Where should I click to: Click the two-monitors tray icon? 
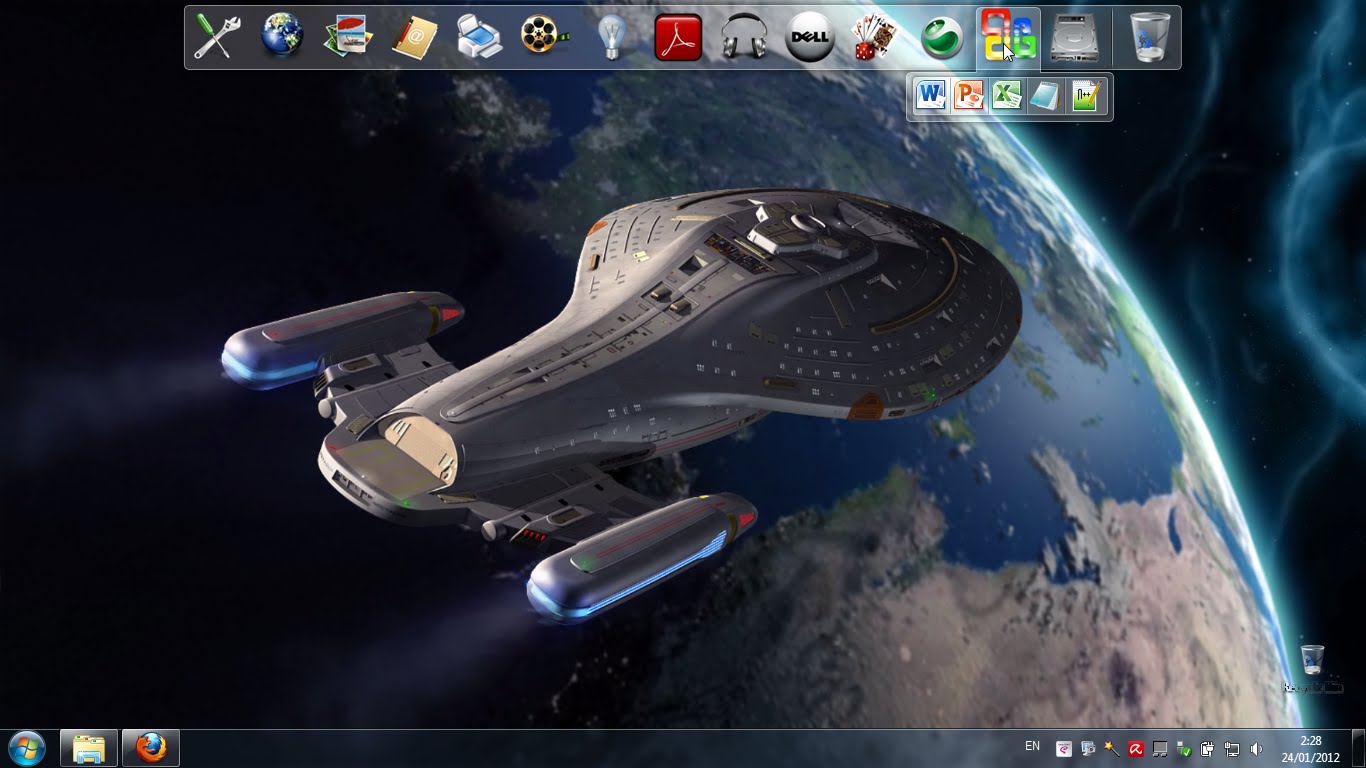[1088, 748]
